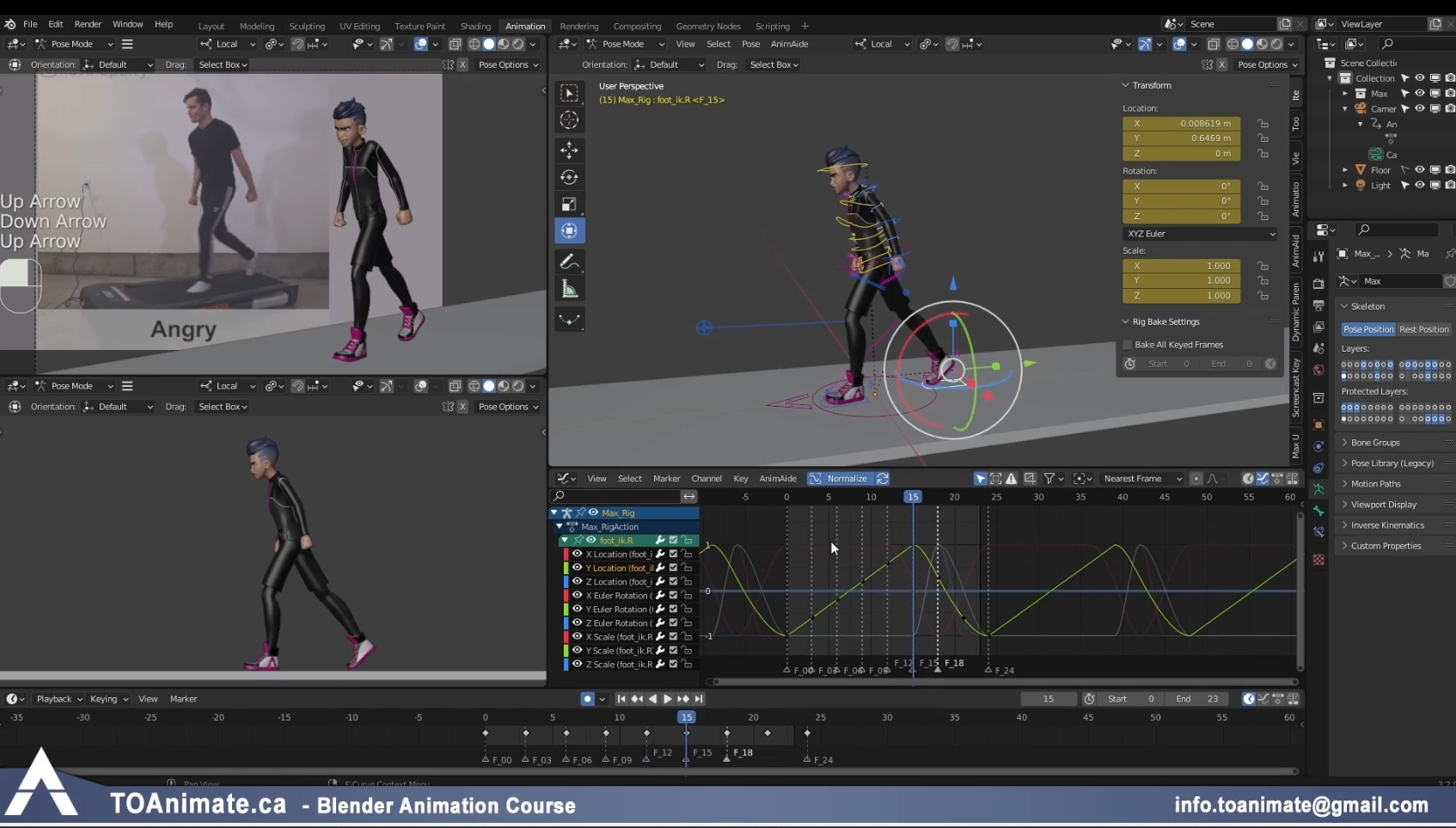Uncheck the Y Location channel mute checkbox
This screenshot has width=1456, height=828.
(673, 568)
